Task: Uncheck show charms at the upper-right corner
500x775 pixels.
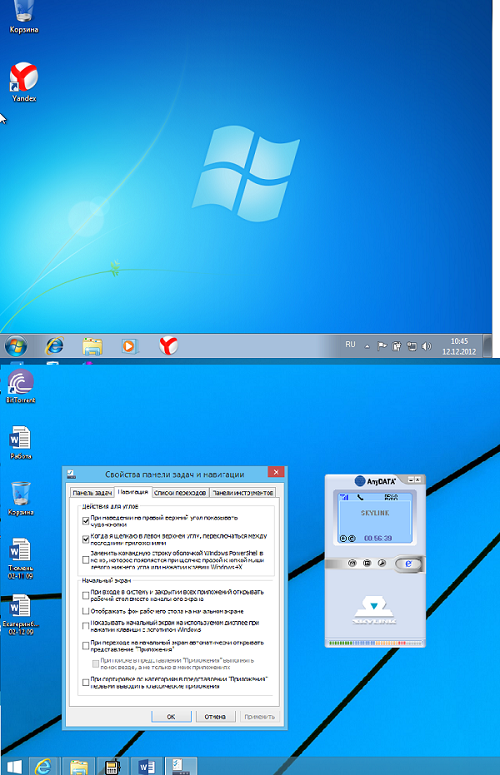Action: tap(85, 521)
